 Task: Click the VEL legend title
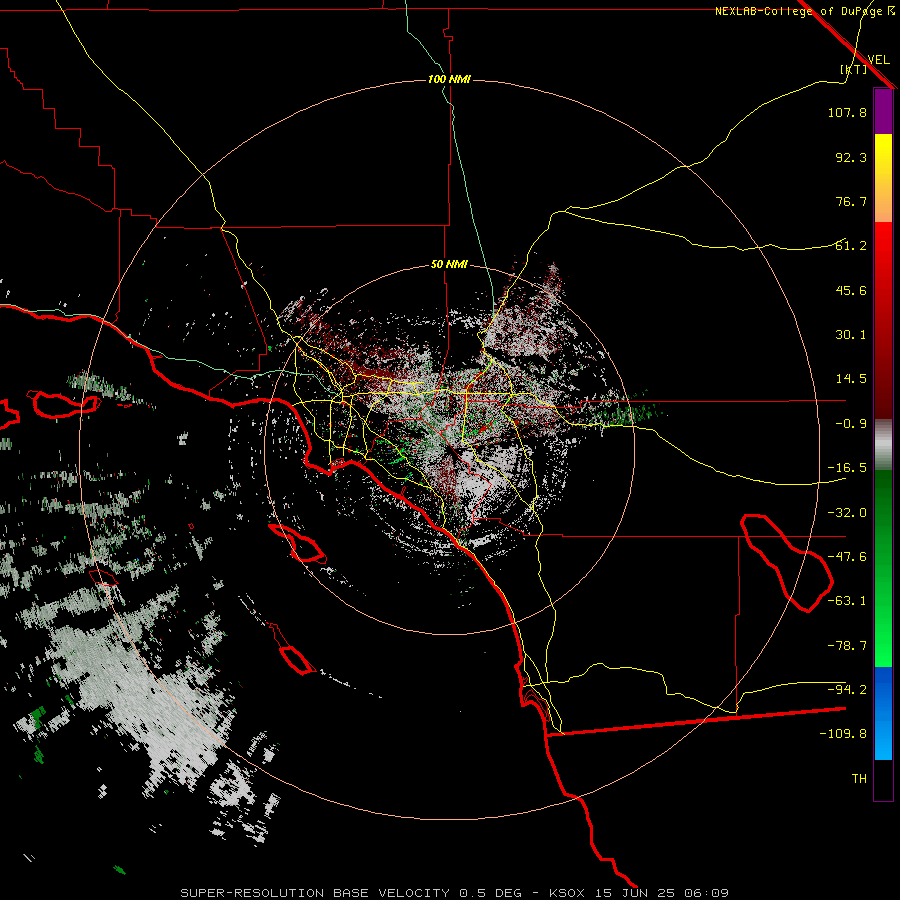(x=878, y=60)
